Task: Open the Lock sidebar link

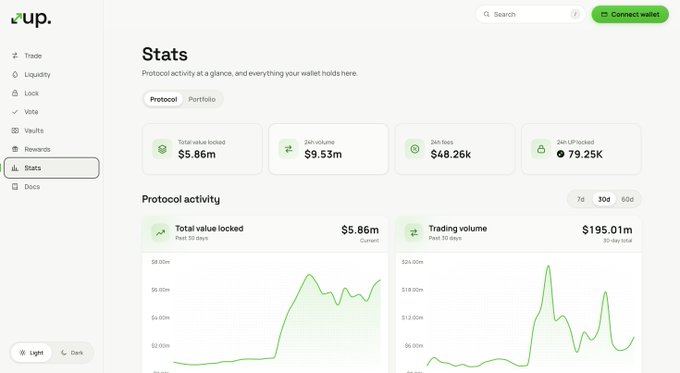Action: click(x=52, y=93)
